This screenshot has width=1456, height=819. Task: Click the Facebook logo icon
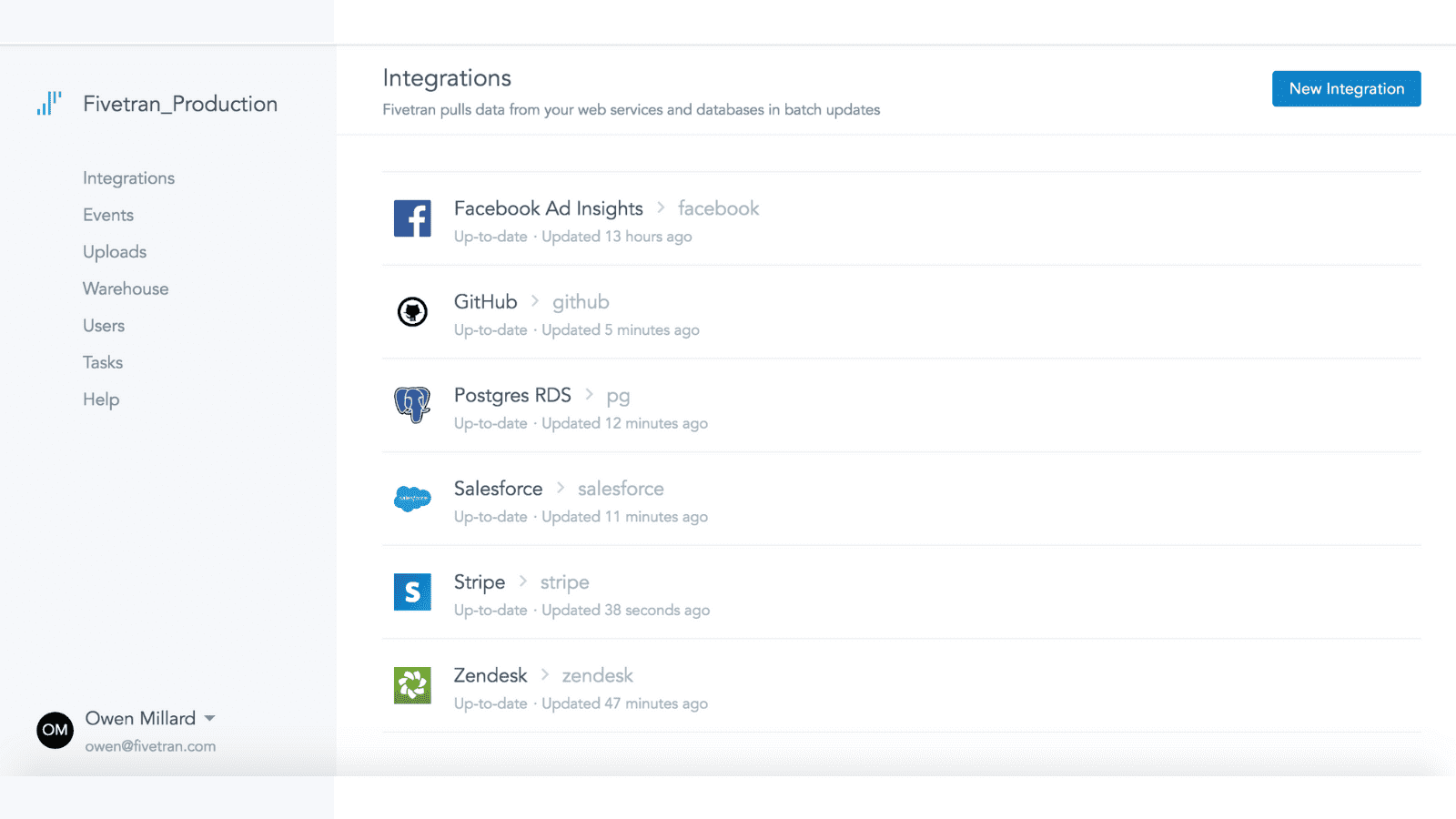412,218
